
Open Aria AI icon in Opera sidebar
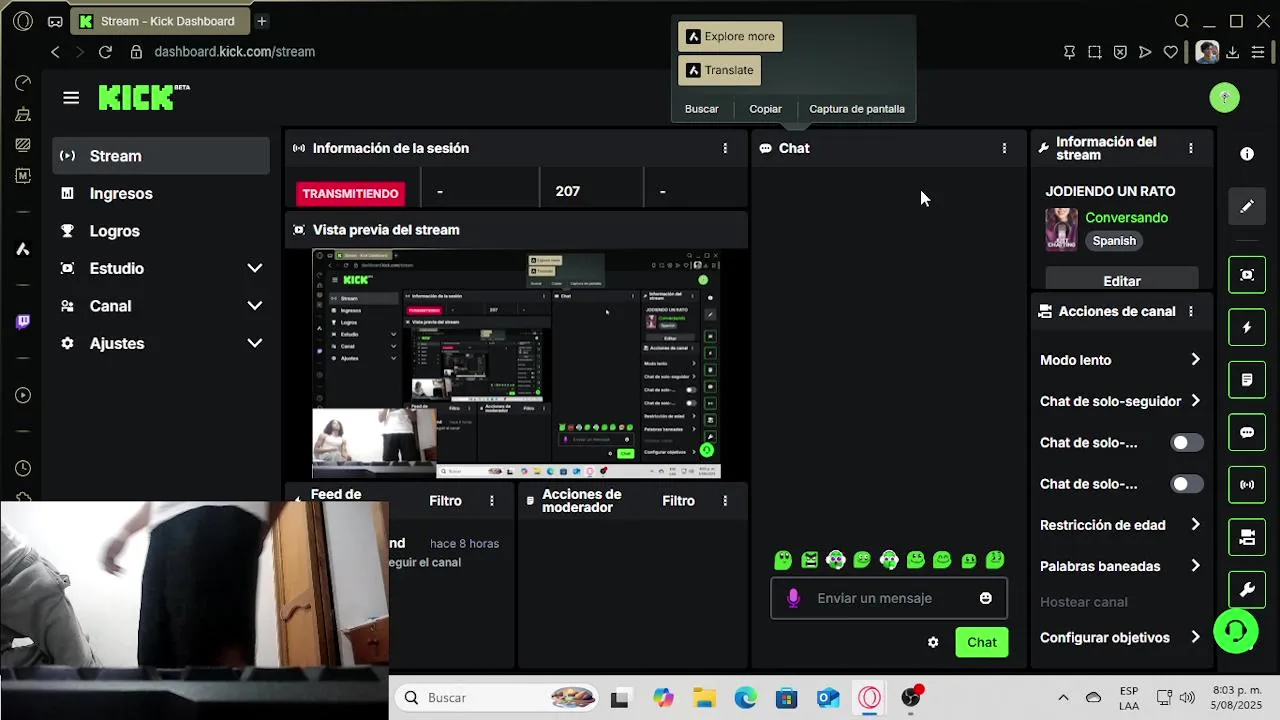coord(23,249)
